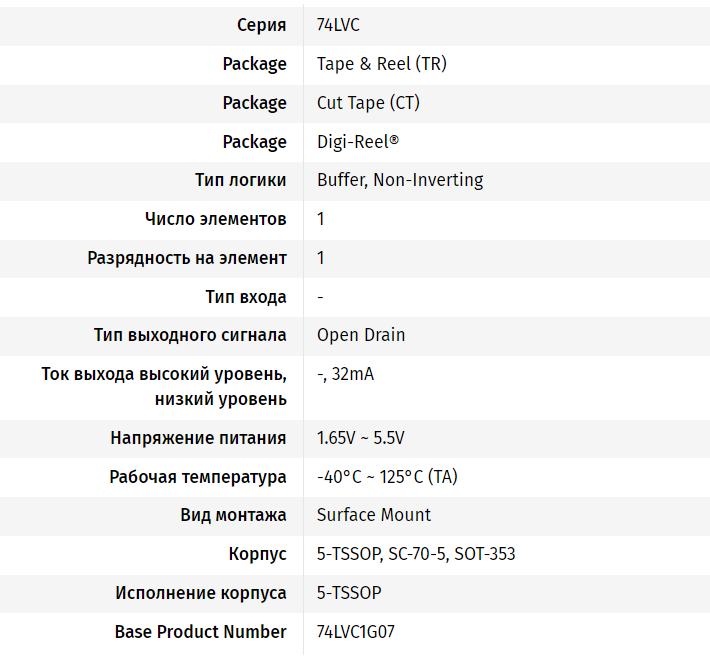The width and height of the screenshot is (710, 656).
Task: Click the Серия row label
Action: click(262, 25)
